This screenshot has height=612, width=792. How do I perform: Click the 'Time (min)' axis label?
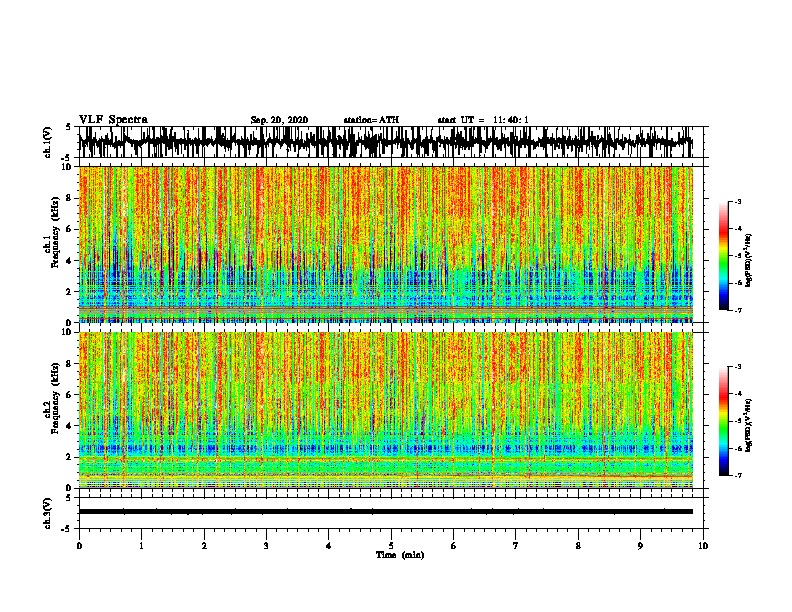400,555
